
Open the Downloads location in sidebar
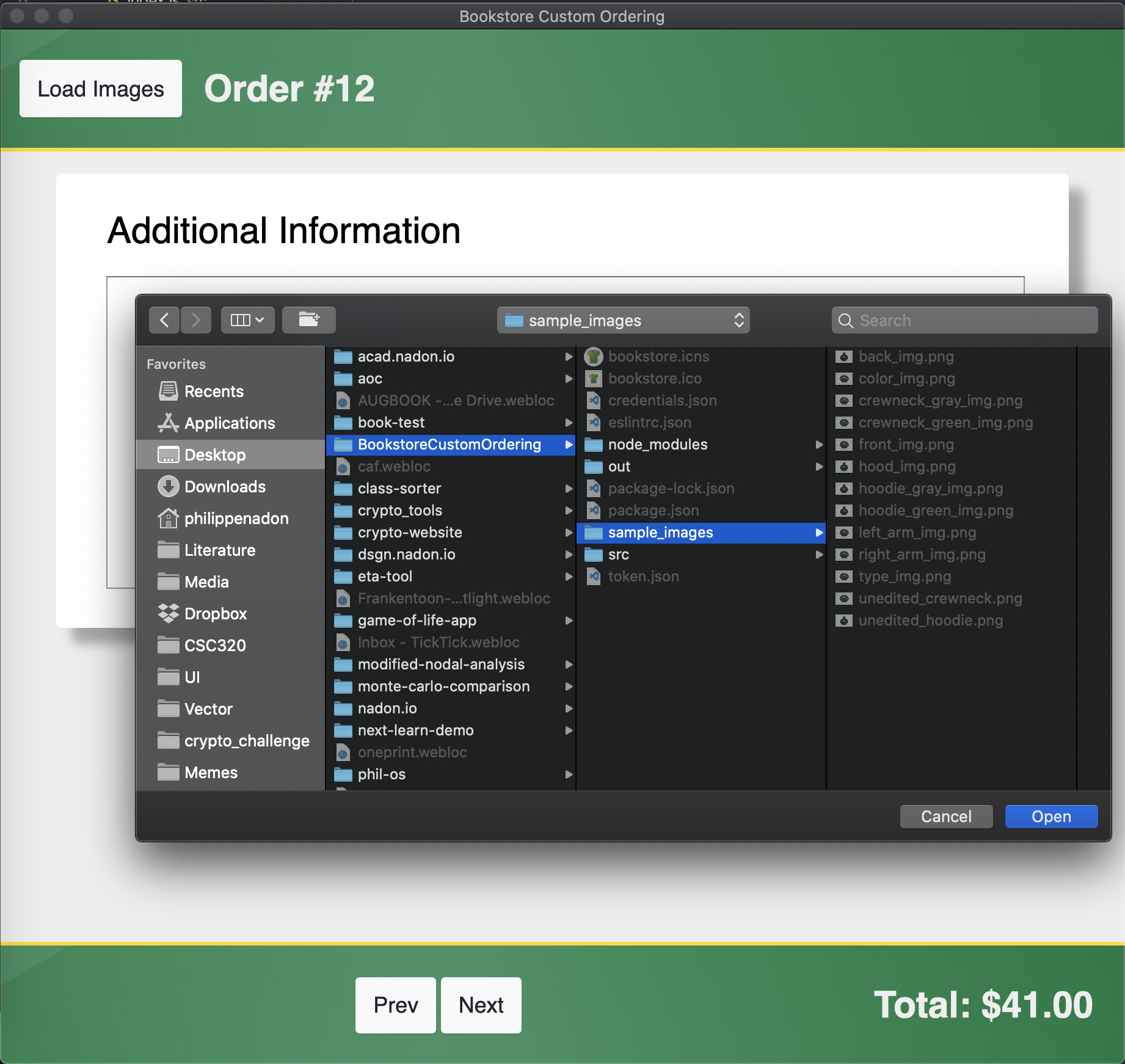tap(224, 487)
